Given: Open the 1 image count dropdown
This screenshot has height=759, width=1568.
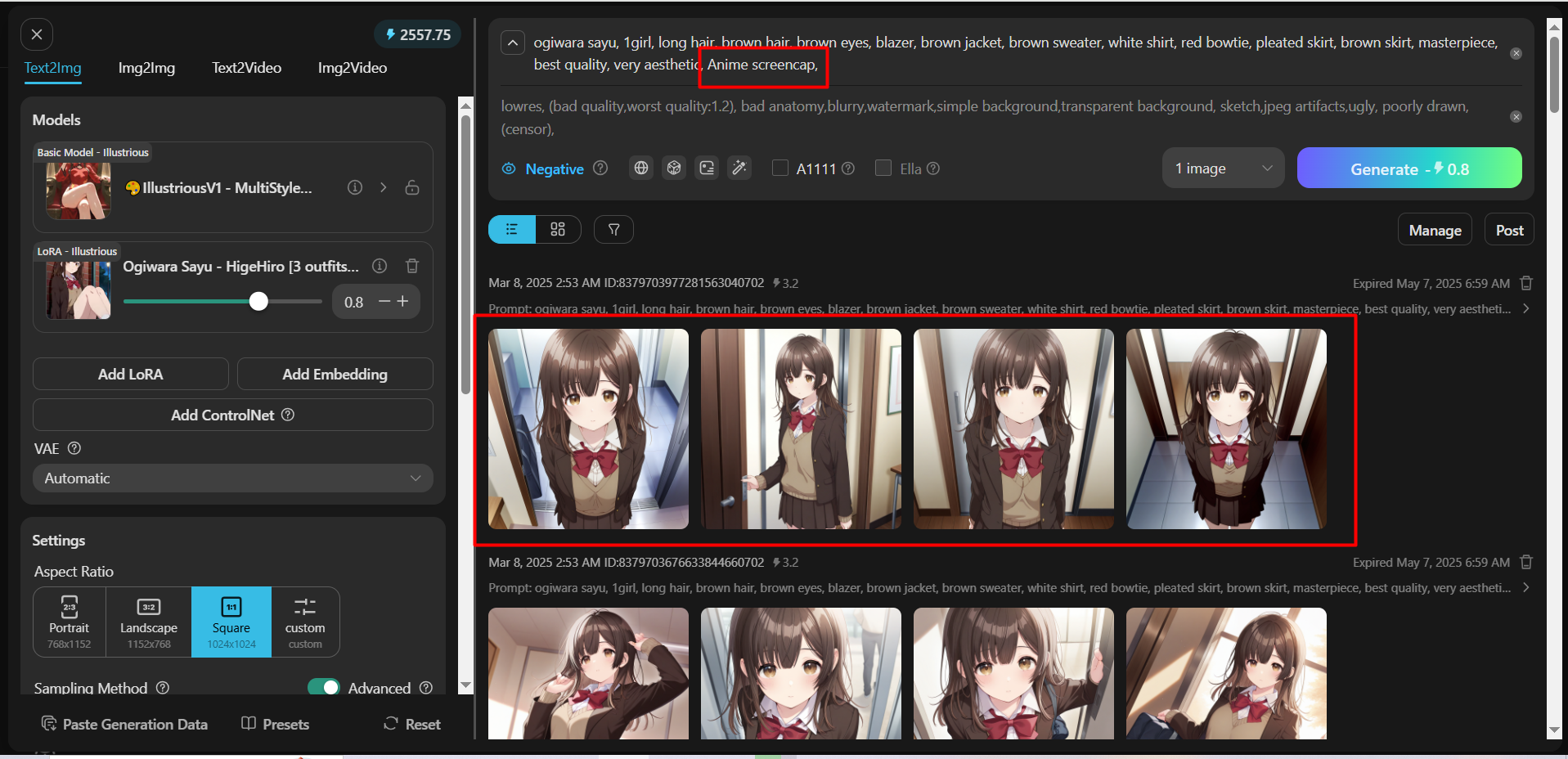Looking at the screenshot, I should pos(1224,168).
